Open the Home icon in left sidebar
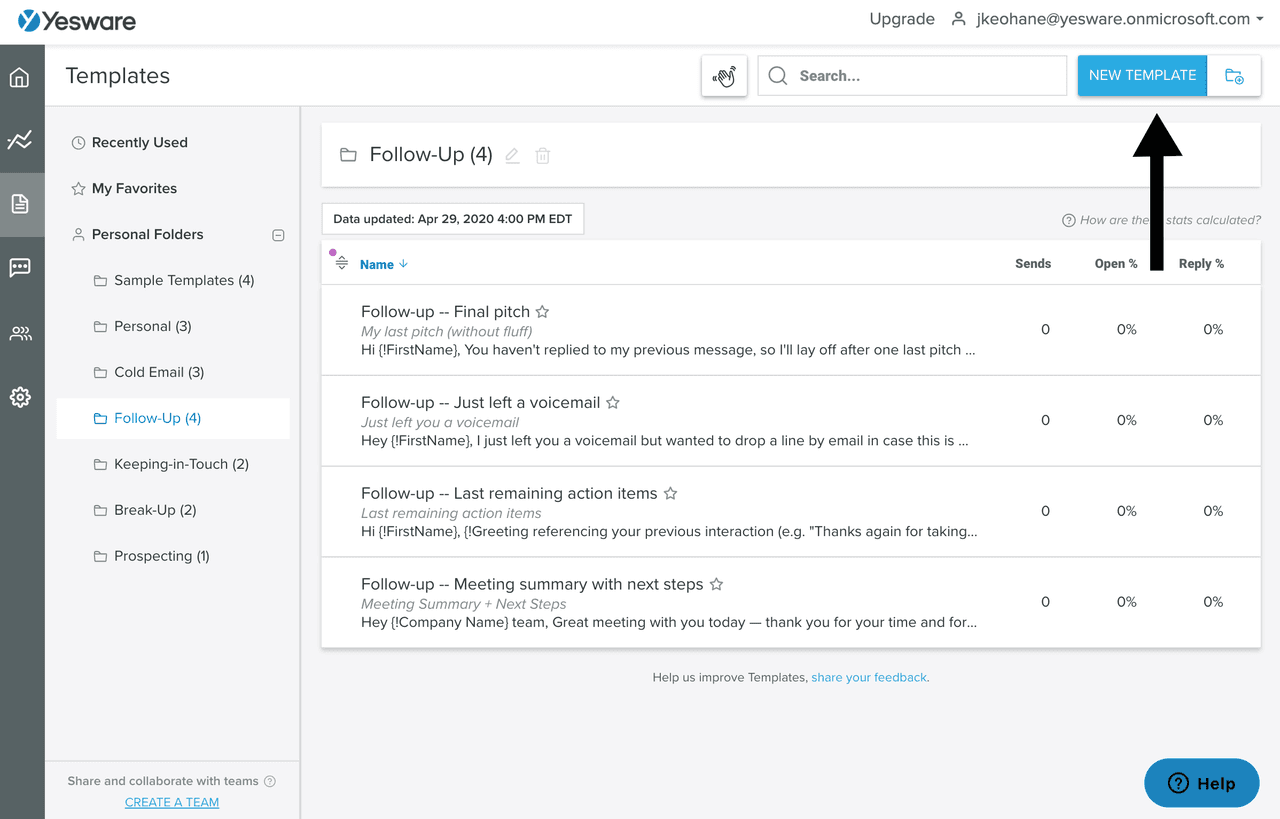Image resolution: width=1280 pixels, height=819 pixels. click(x=20, y=78)
